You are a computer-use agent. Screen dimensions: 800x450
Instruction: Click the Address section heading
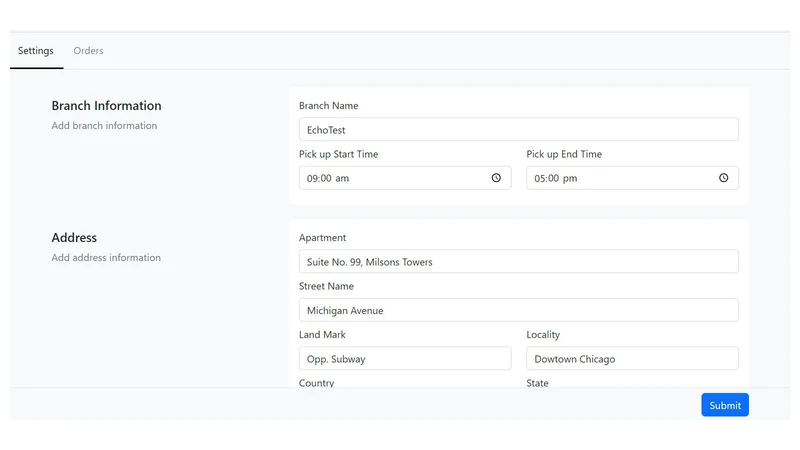(74, 238)
